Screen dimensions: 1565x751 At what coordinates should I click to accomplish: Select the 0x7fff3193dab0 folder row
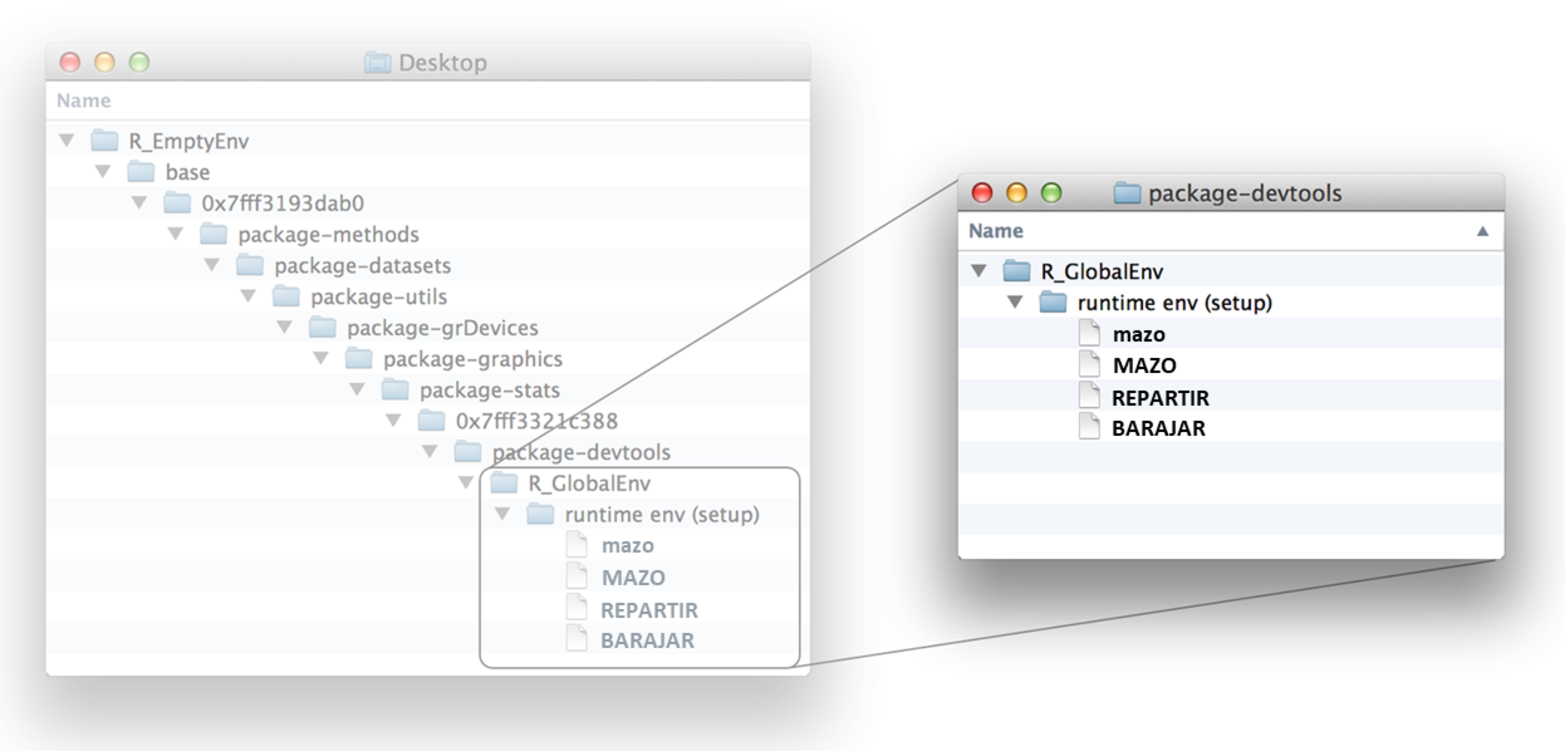282,204
